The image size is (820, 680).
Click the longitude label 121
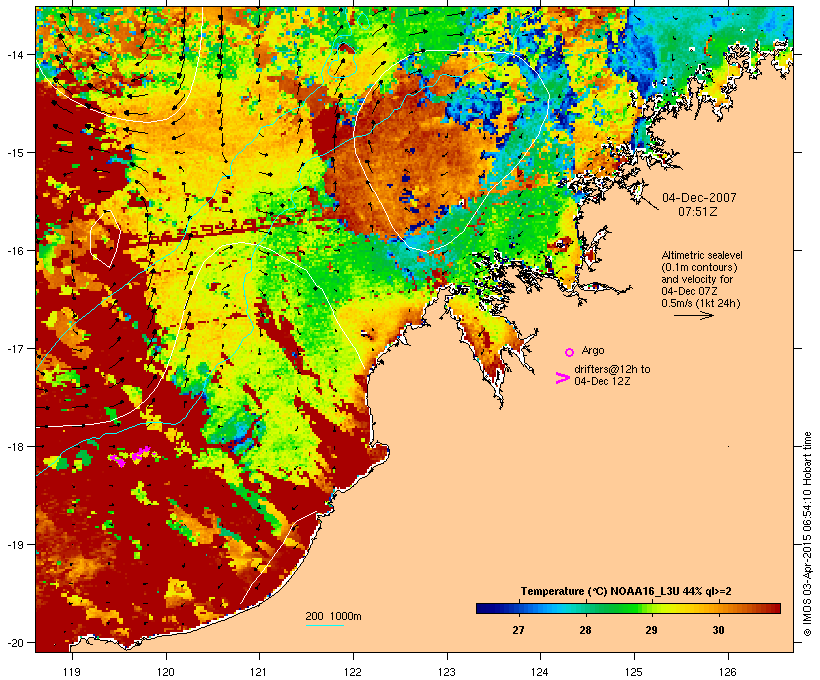coord(259,672)
